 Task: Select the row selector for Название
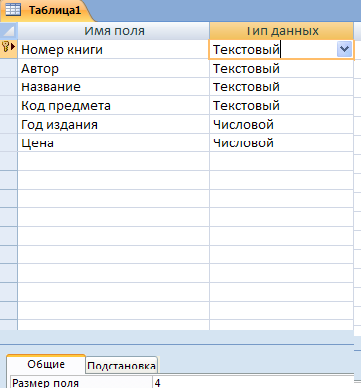[x=9, y=87]
